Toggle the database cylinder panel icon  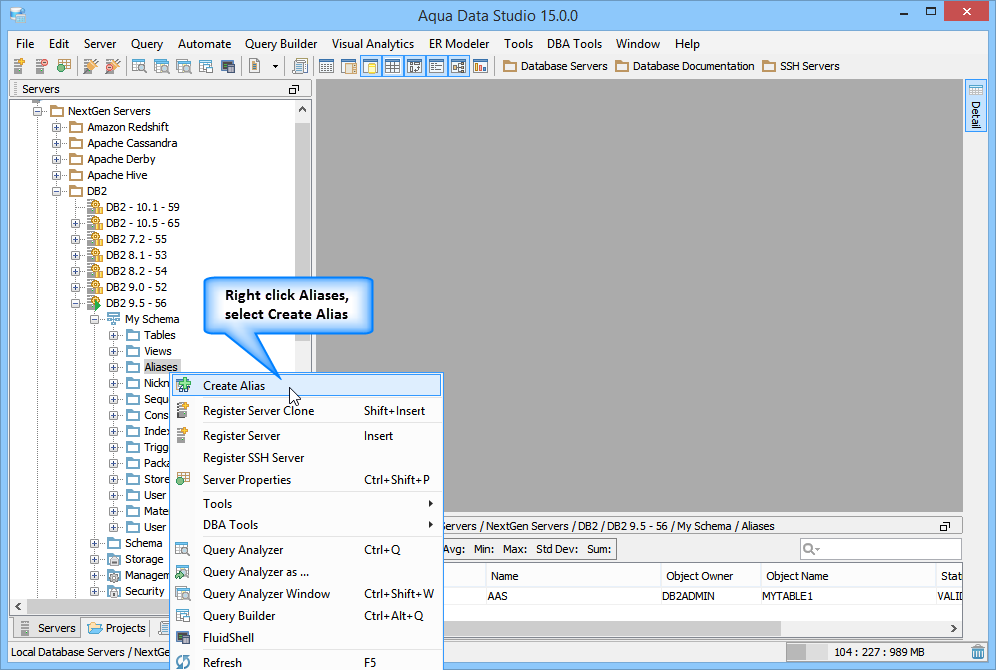click(x=371, y=66)
